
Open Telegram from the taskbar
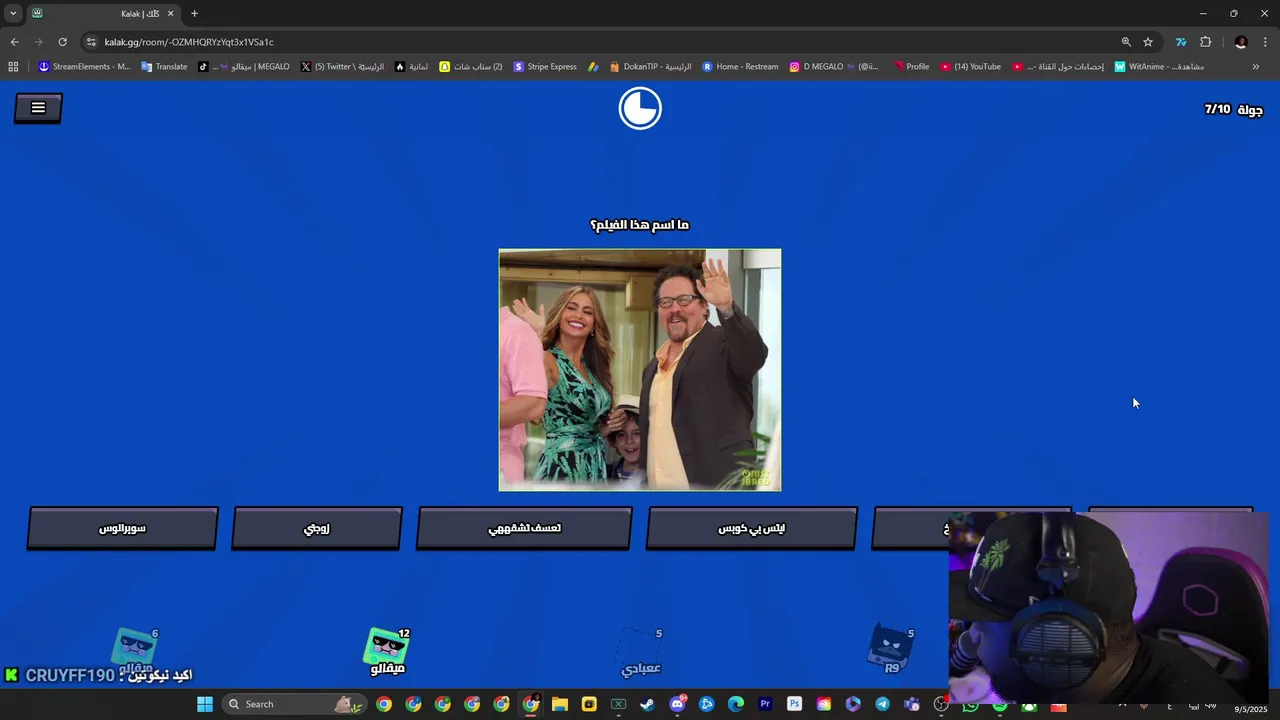(x=882, y=704)
